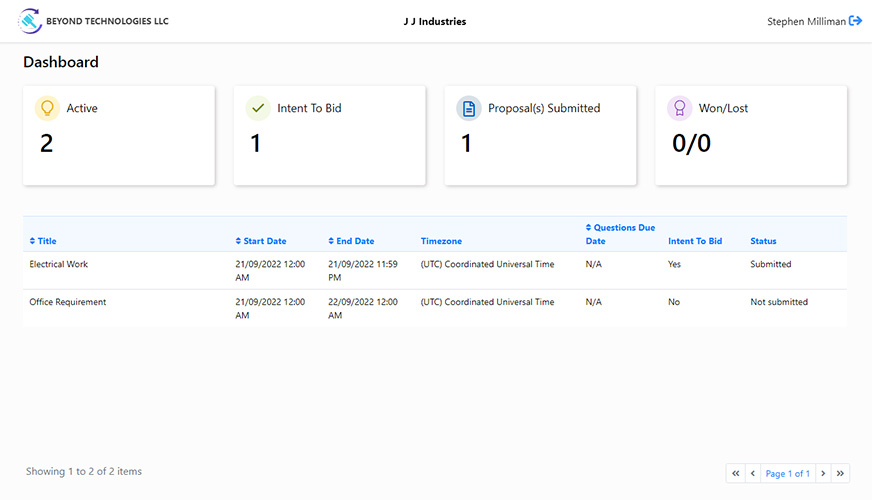The width and height of the screenshot is (872, 500).
Task: Click the Page 1 of 1 indicator
Action: pos(787,473)
